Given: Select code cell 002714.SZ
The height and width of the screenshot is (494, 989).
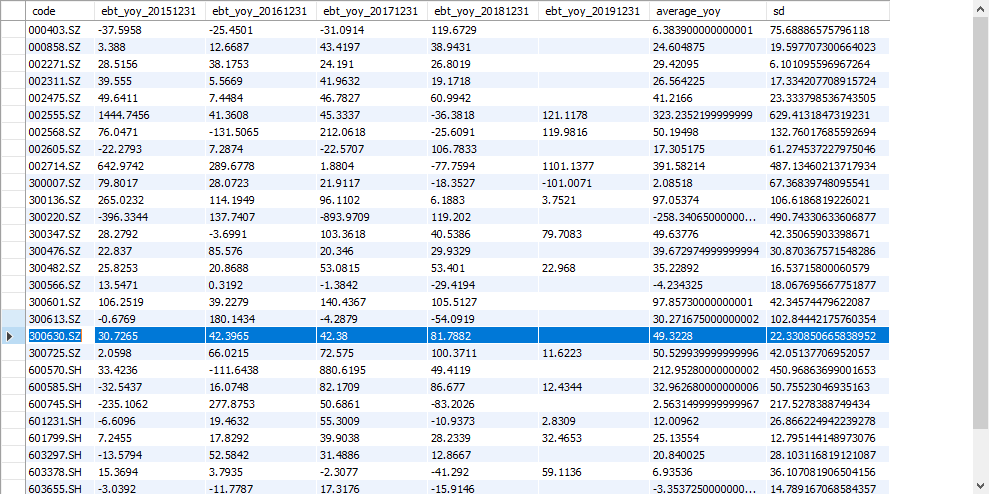Looking at the screenshot, I should pos(61,166).
